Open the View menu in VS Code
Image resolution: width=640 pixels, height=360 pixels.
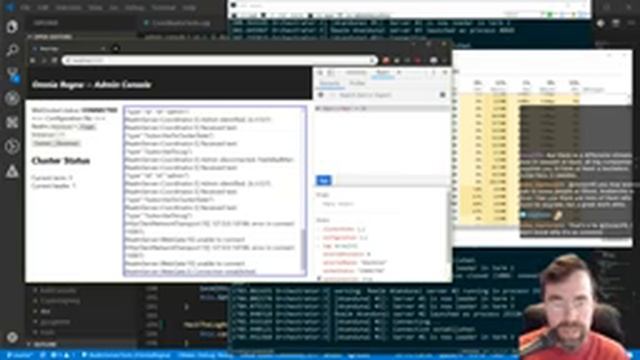(x=95, y=7)
